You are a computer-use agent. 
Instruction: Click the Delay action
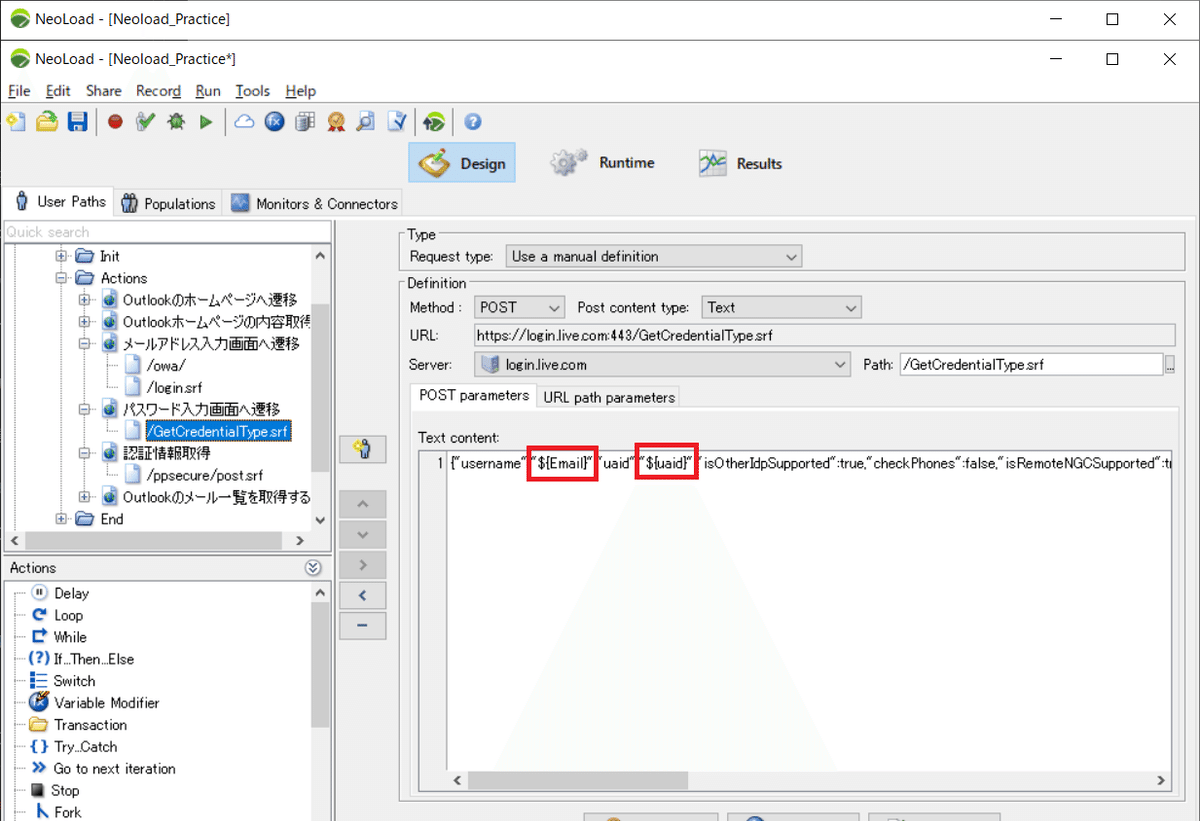coord(71,593)
